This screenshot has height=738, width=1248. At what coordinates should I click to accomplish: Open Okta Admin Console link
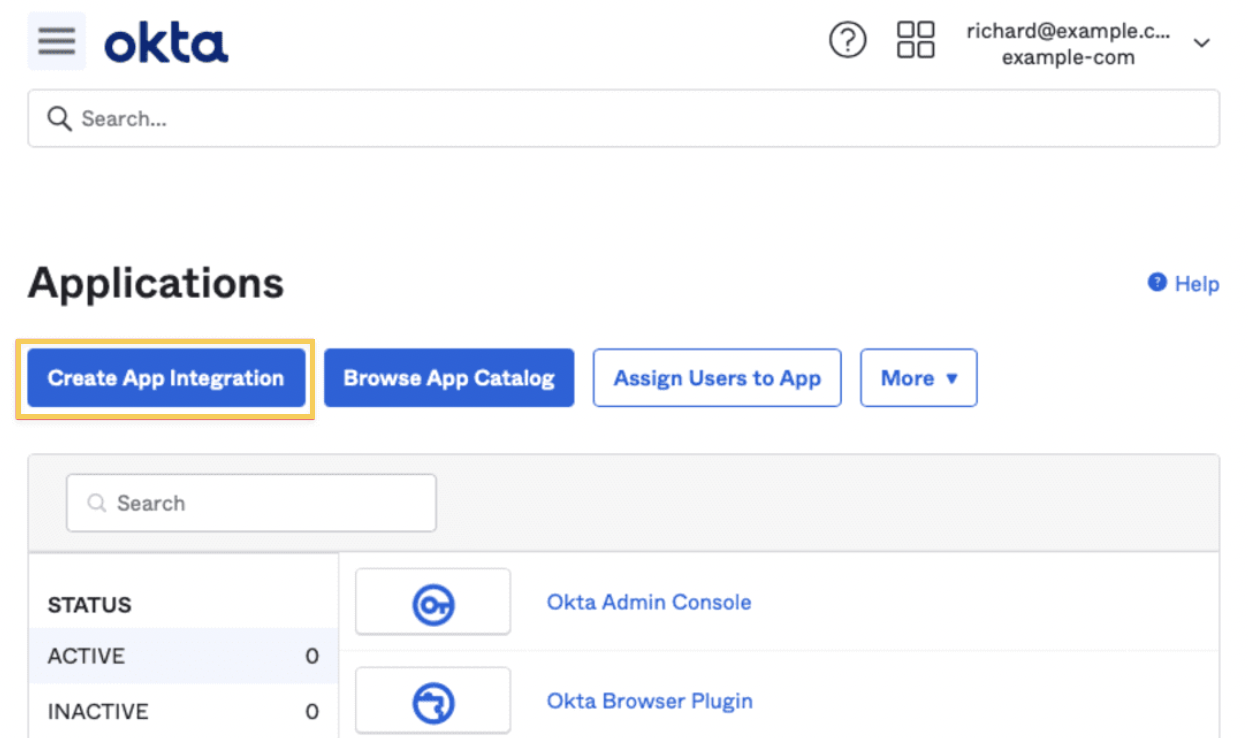point(649,602)
